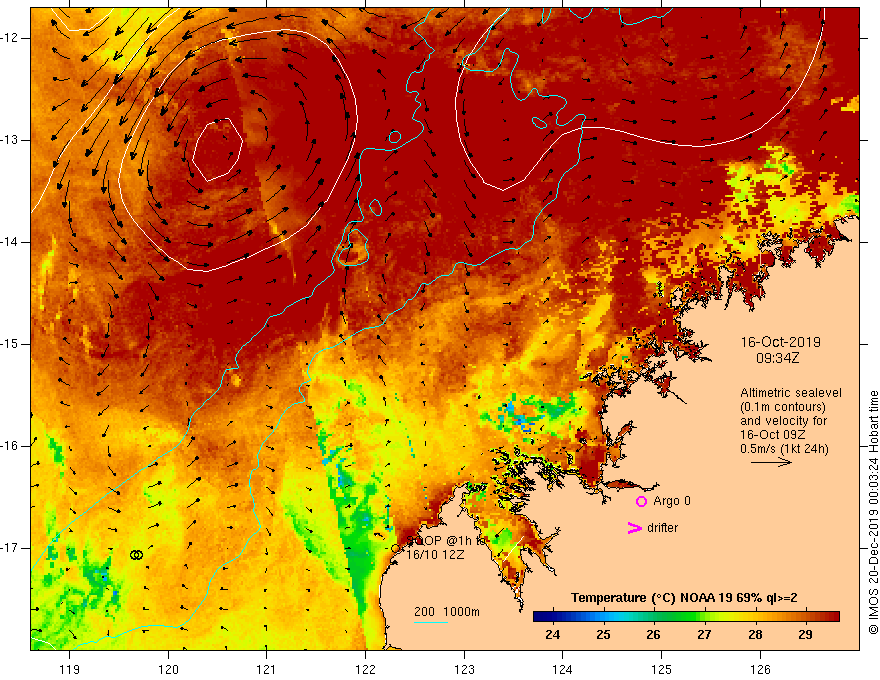Click the '-16' latitude axis label

coord(10,446)
